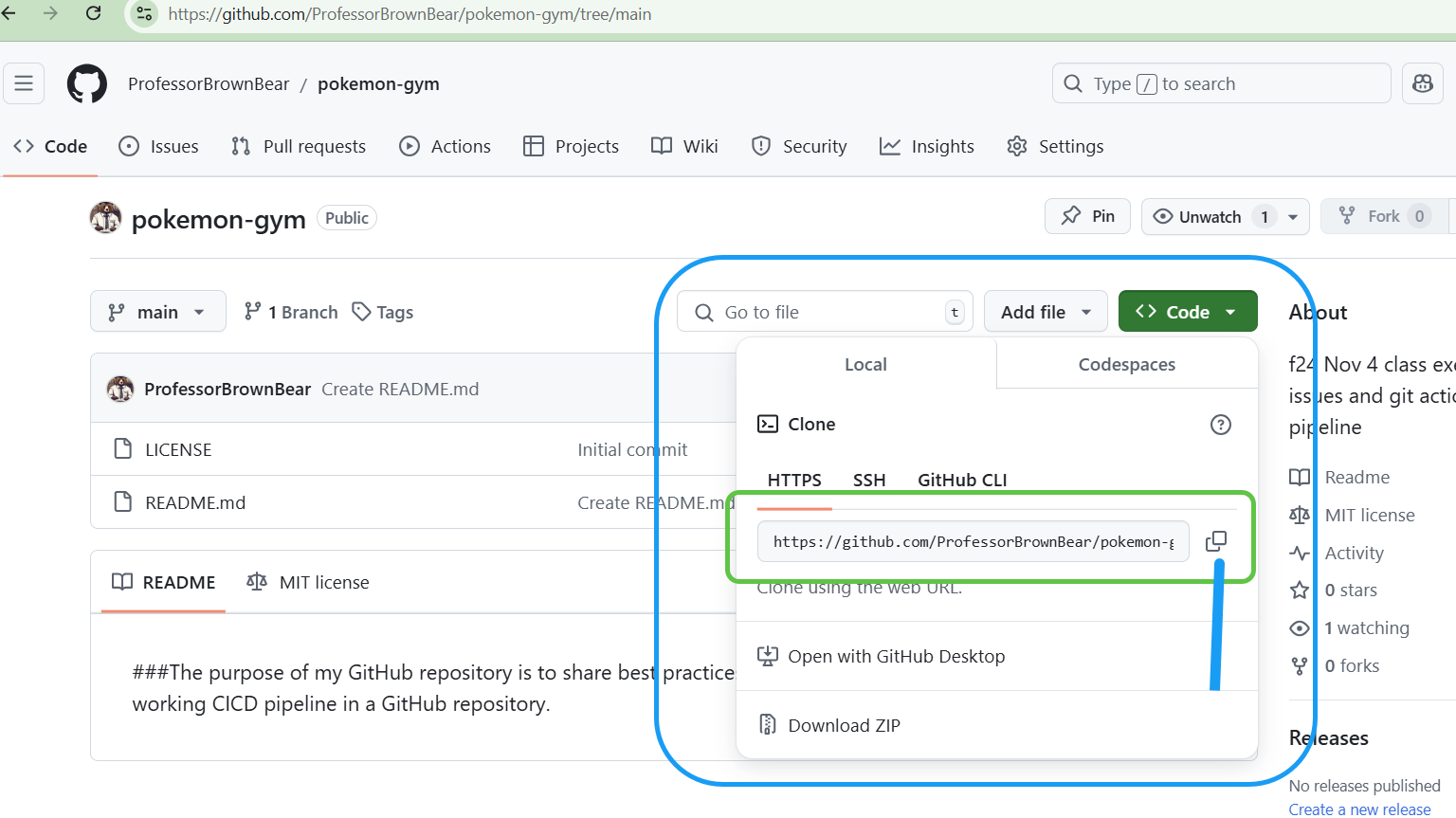Open site information icon in address bar

coord(144,13)
